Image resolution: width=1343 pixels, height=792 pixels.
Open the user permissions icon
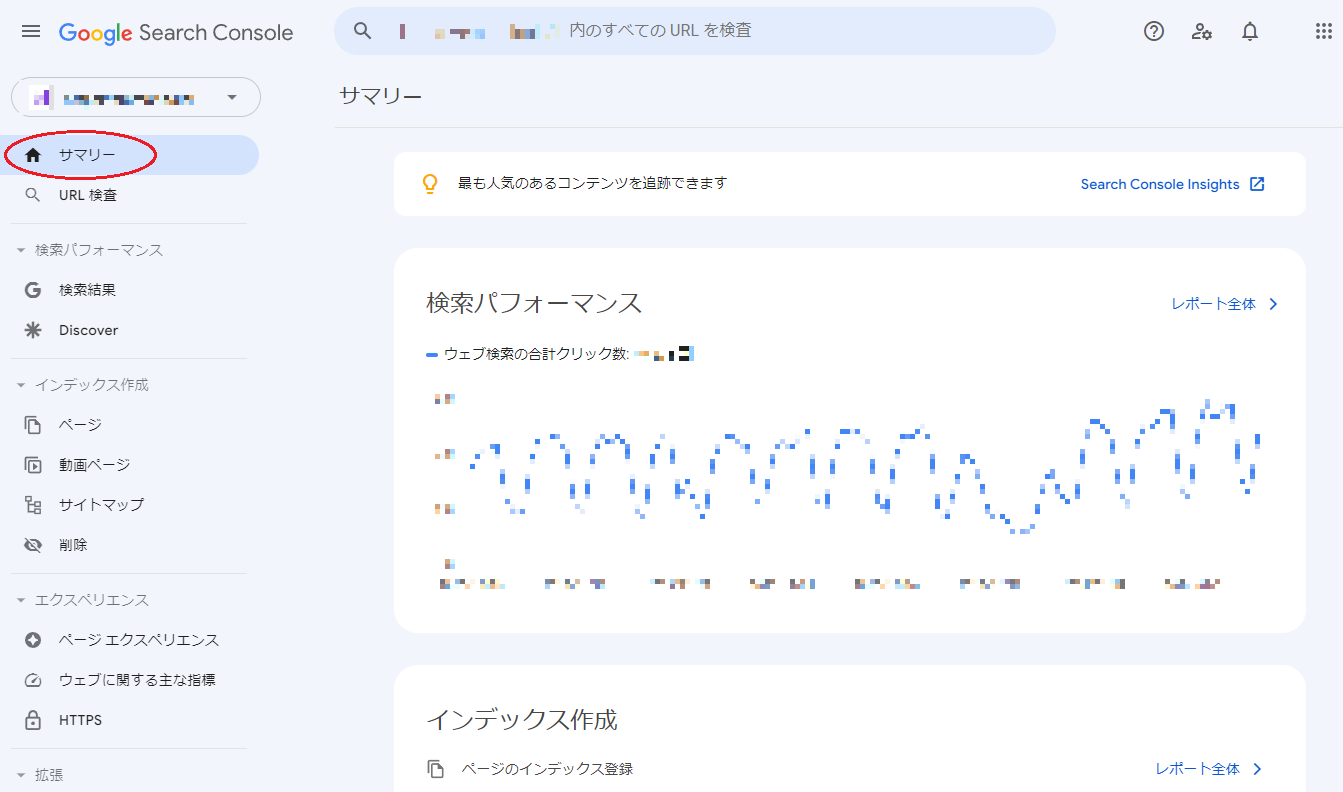[x=1201, y=31]
